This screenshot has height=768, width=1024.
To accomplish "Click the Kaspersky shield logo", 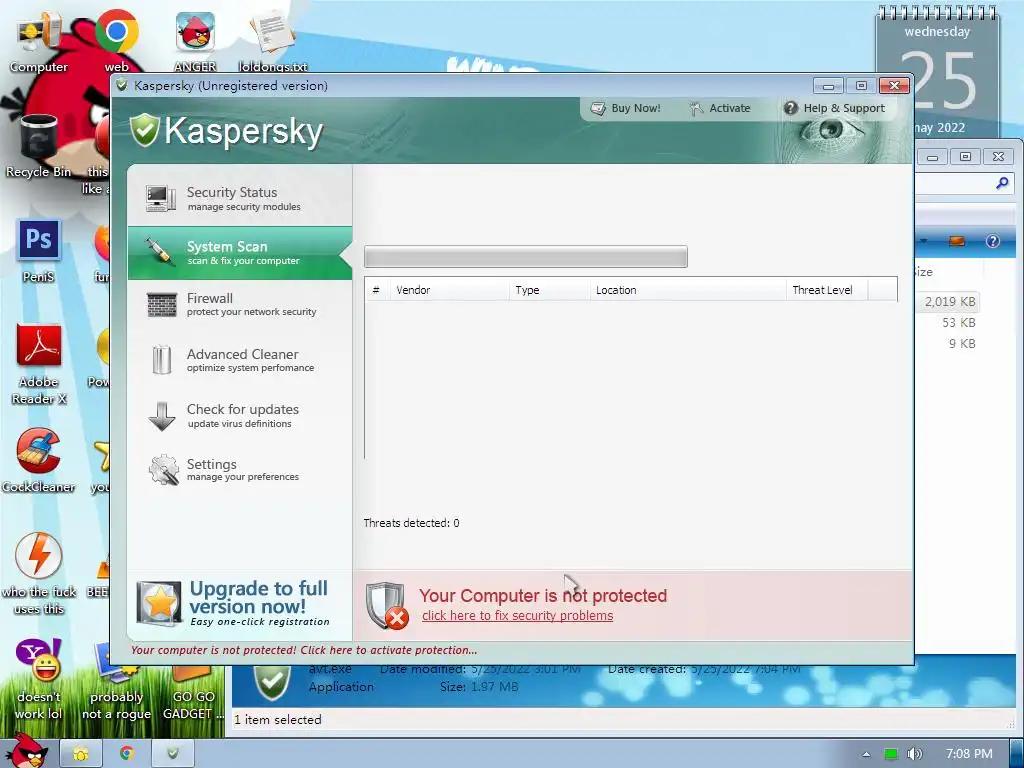I will point(144,130).
